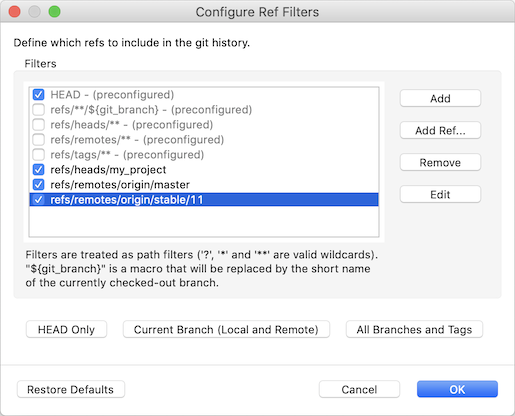Apply the HEAD Only preset
This screenshot has height=416, width=515.
(x=66, y=329)
